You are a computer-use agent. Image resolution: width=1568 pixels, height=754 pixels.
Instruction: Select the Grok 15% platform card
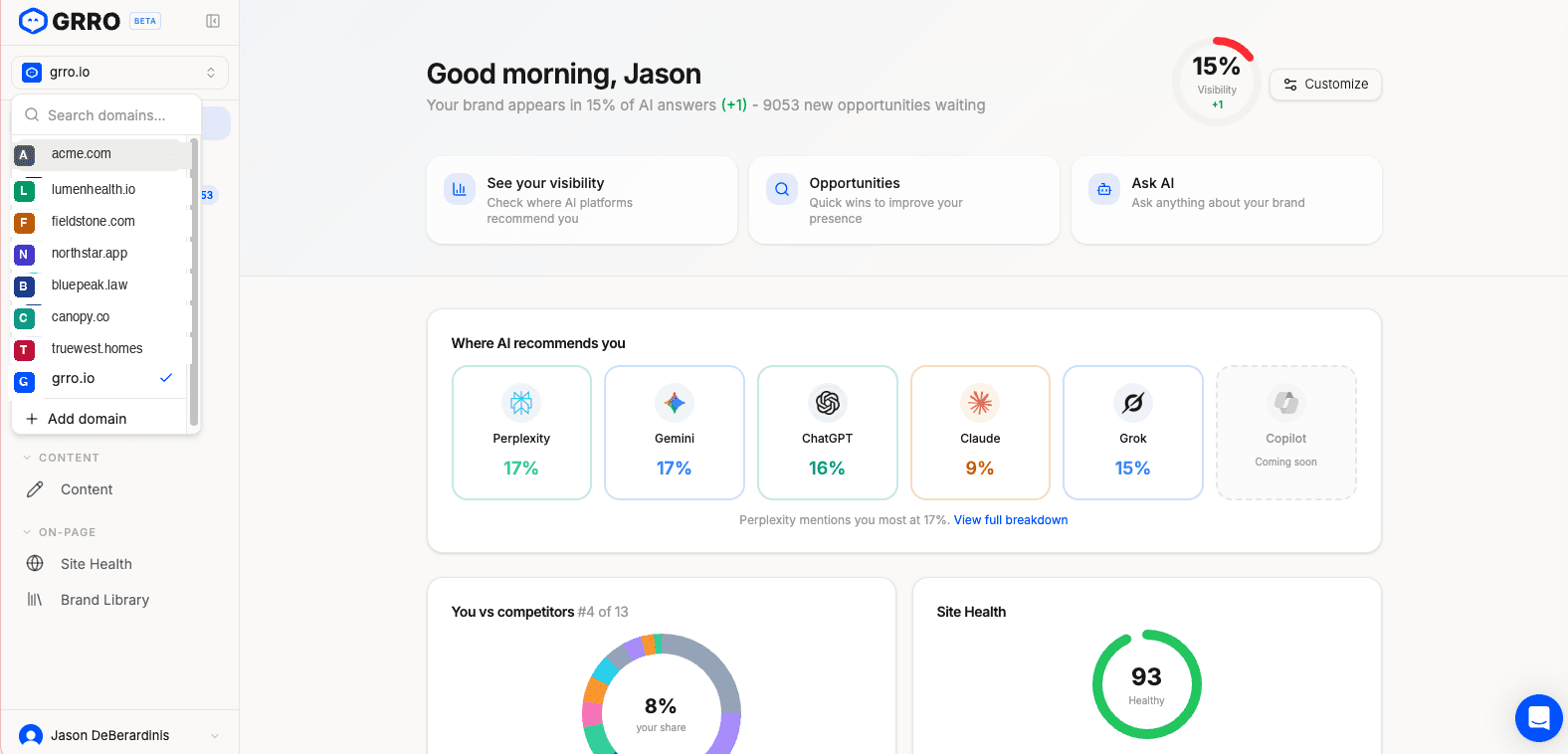pos(1133,433)
